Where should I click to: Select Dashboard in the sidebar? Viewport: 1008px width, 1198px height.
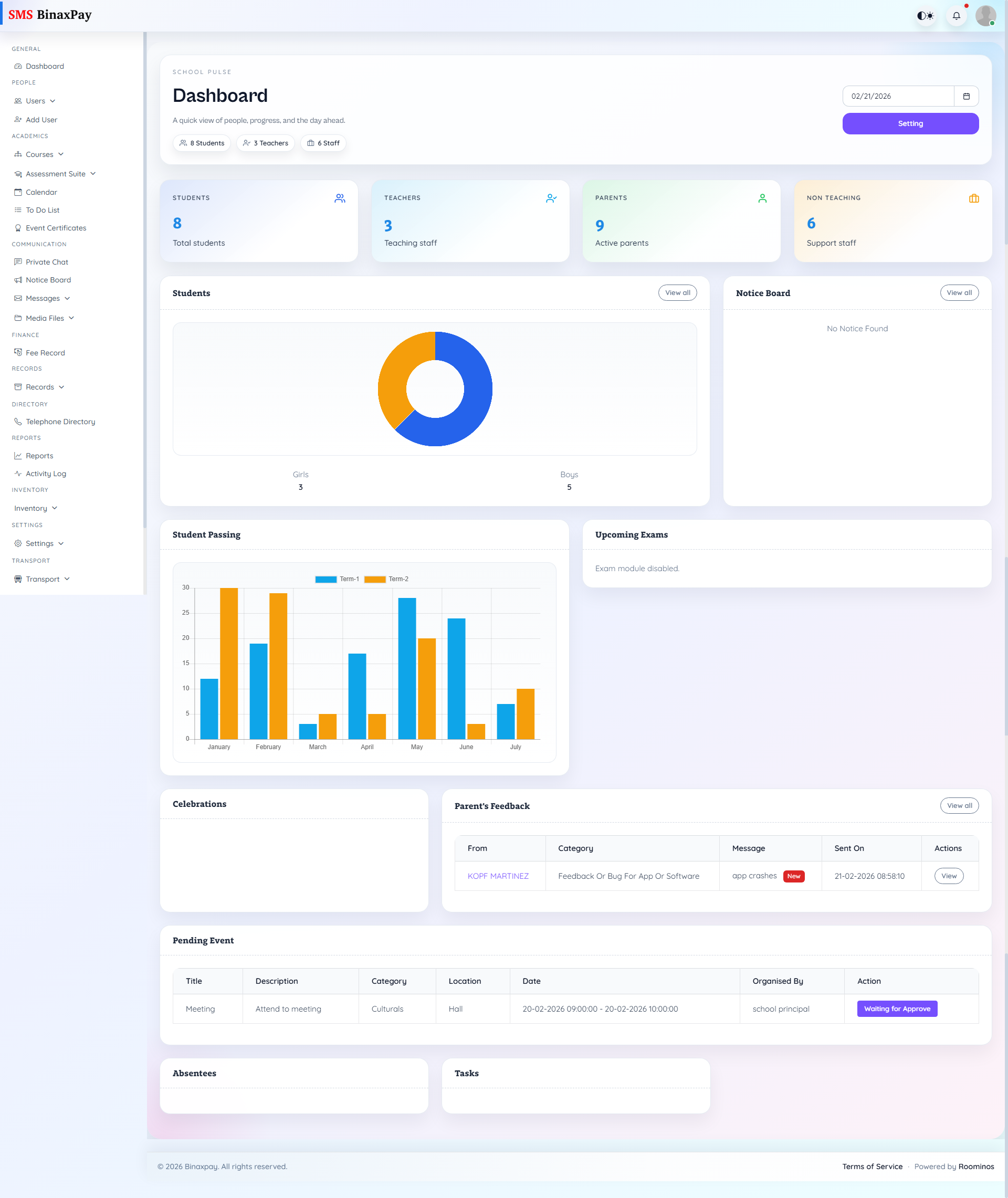pos(45,66)
